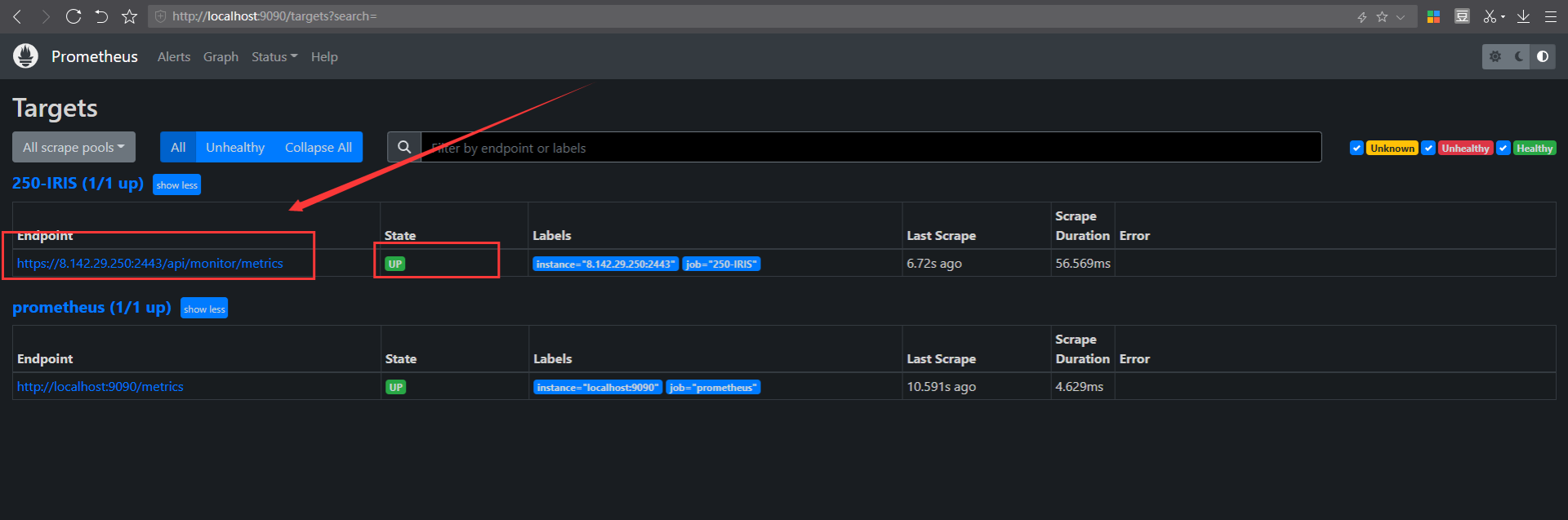The height and width of the screenshot is (520, 1568).
Task: Open the browser downloads icon
Action: [1523, 16]
